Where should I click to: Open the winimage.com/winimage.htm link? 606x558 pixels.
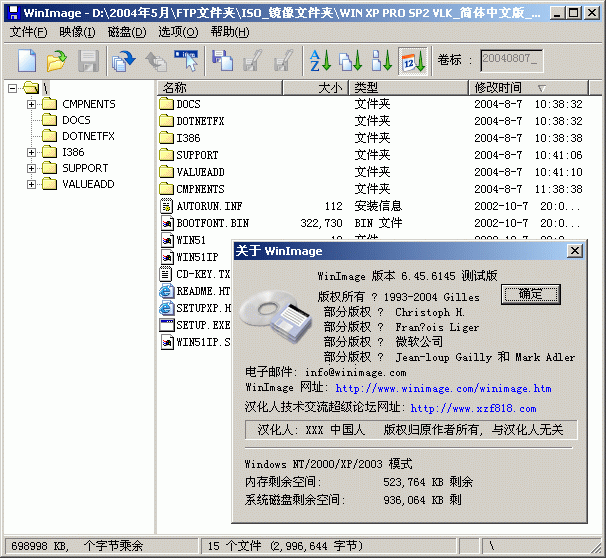tap(443, 388)
